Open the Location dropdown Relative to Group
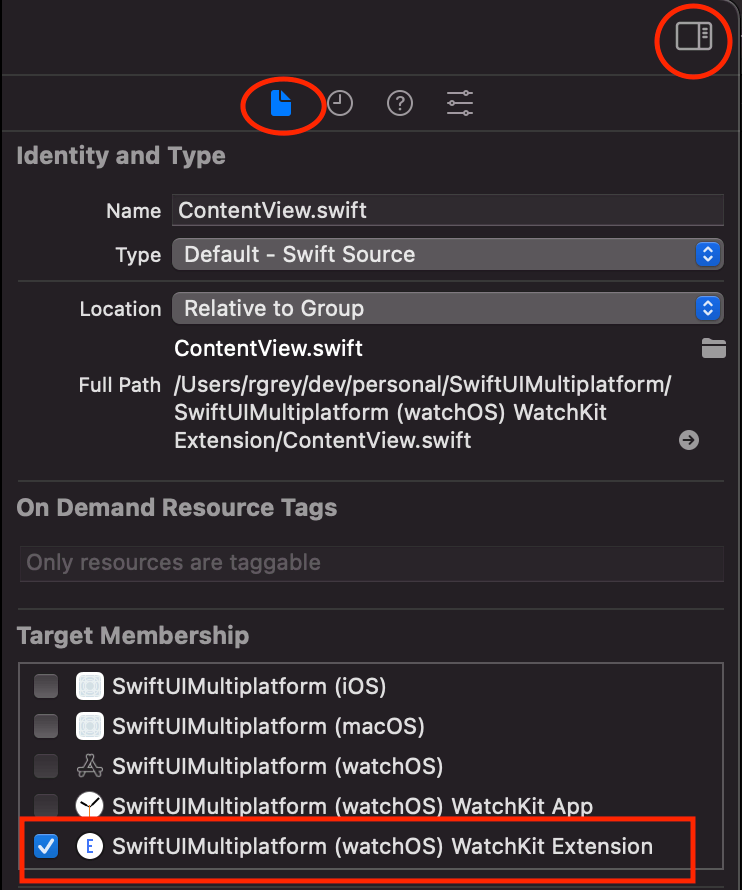Viewport: 742px width, 890px height. tap(447, 308)
